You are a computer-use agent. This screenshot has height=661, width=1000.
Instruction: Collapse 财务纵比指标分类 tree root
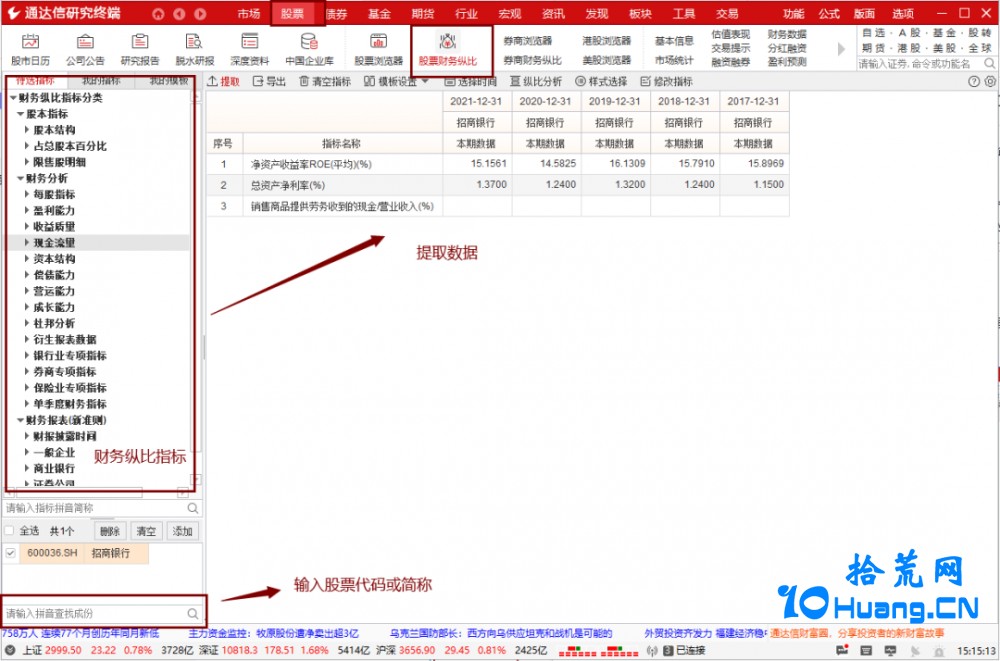pos(13,98)
